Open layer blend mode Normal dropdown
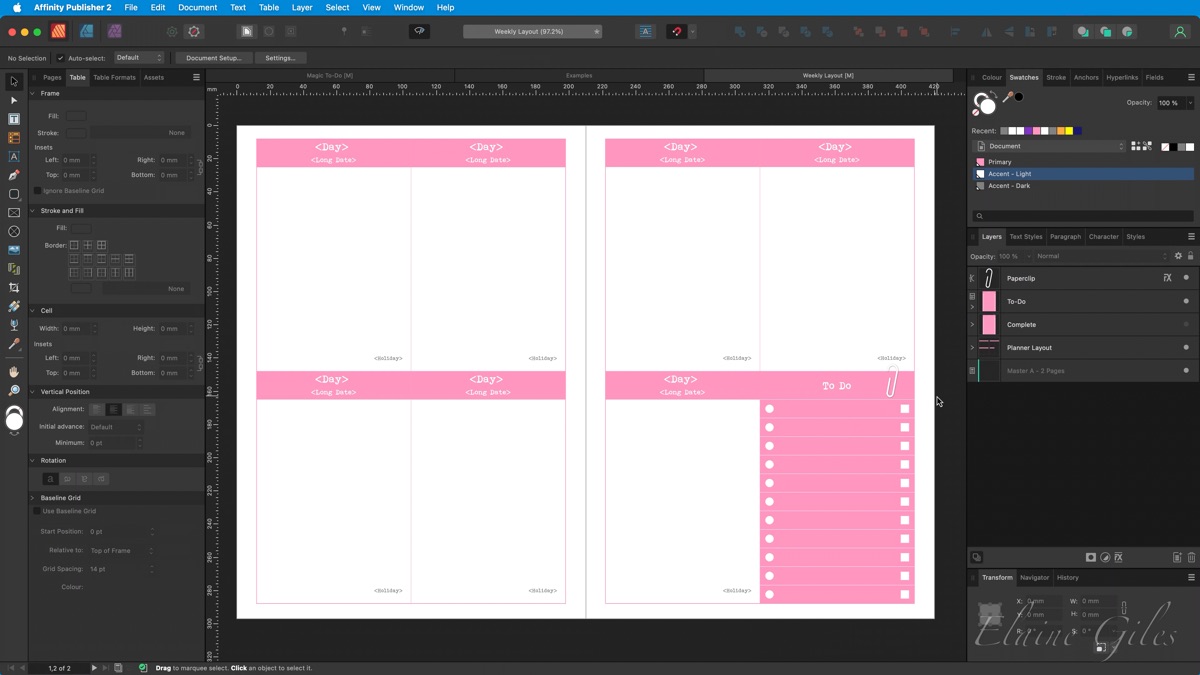Image resolution: width=1200 pixels, height=675 pixels. click(x=1100, y=256)
